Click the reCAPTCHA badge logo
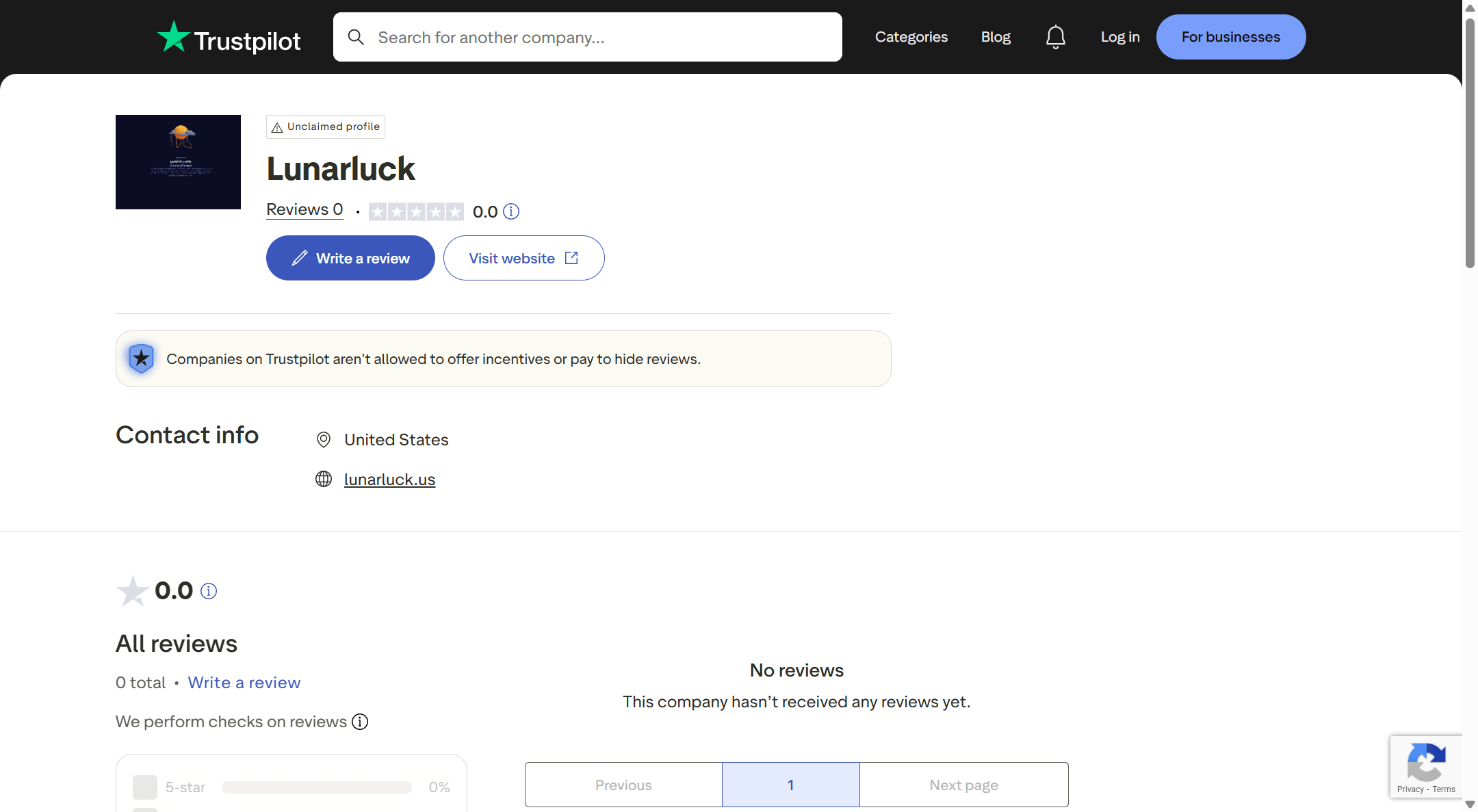1478x812 pixels. coord(1426,761)
